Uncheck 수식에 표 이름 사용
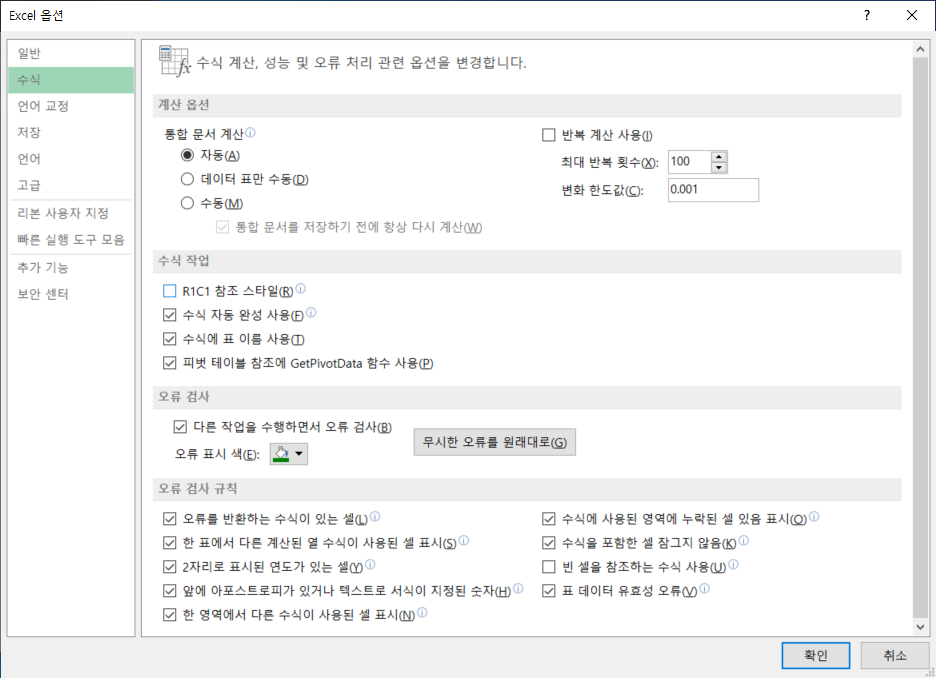936x678 pixels. pos(170,339)
